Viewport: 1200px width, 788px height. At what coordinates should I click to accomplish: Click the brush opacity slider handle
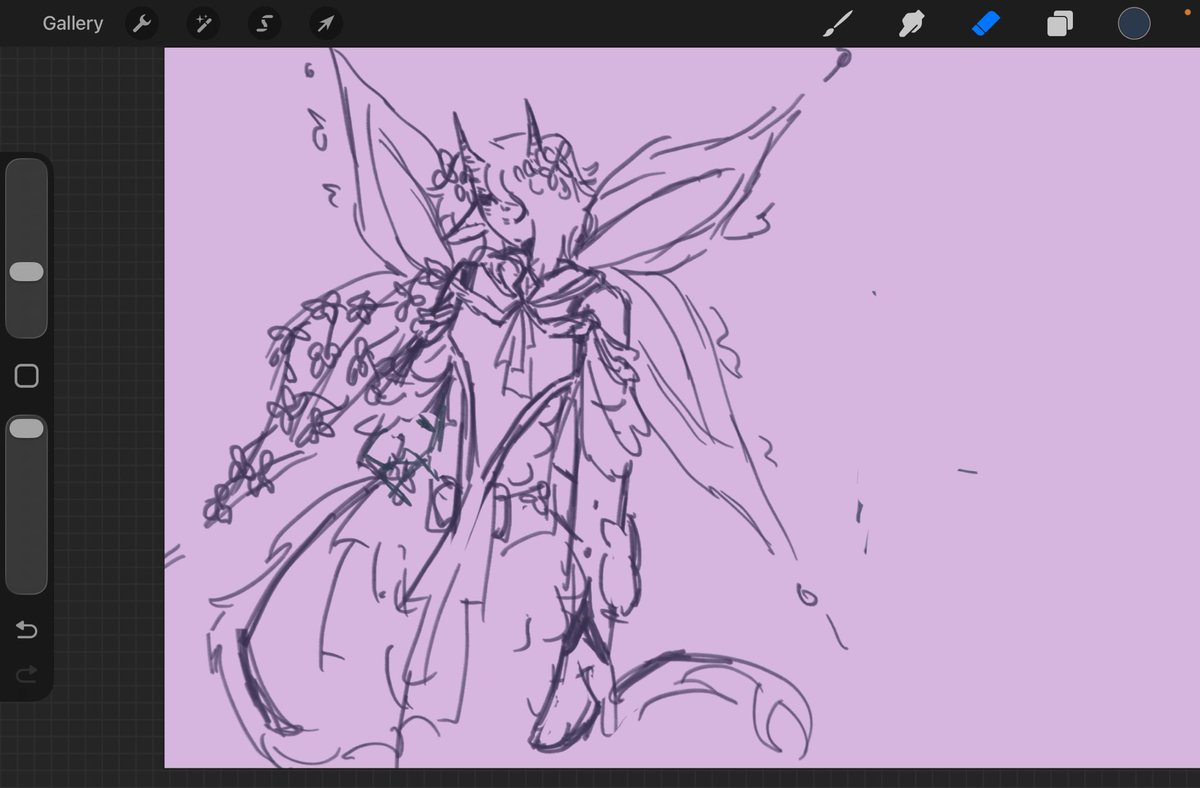coord(26,428)
